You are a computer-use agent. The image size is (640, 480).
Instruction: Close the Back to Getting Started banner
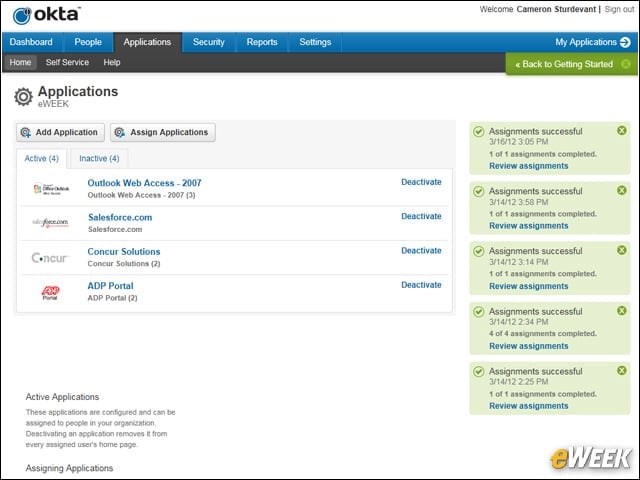626,64
